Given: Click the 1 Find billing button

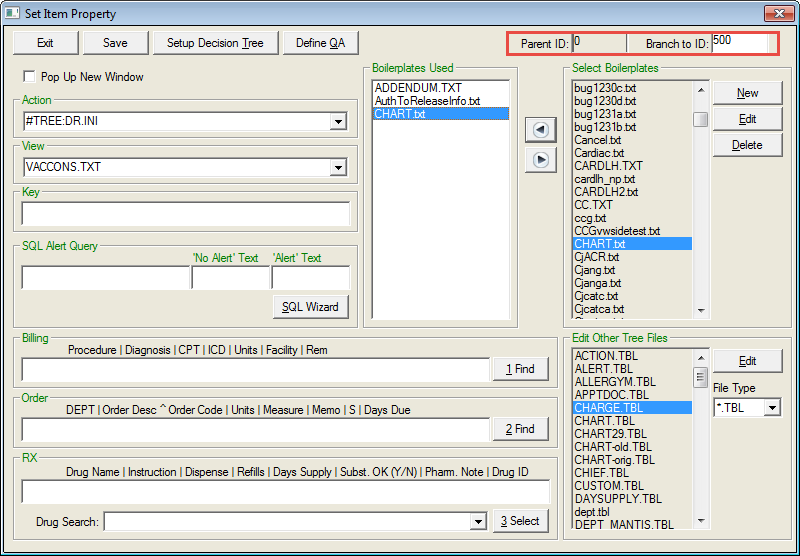Looking at the screenshot, I should (520, 369).
